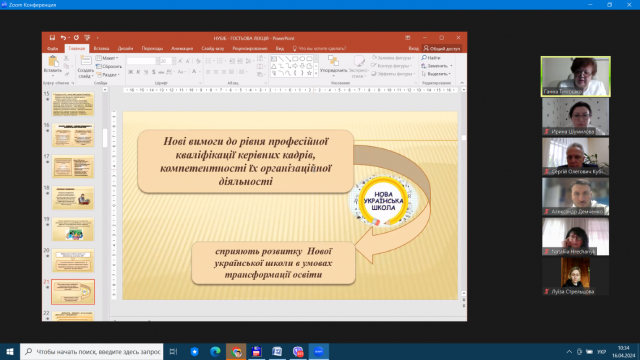Insert triangle shape from shapes gallery
This screenshot has height=360, width=640.
coord(274,66)
